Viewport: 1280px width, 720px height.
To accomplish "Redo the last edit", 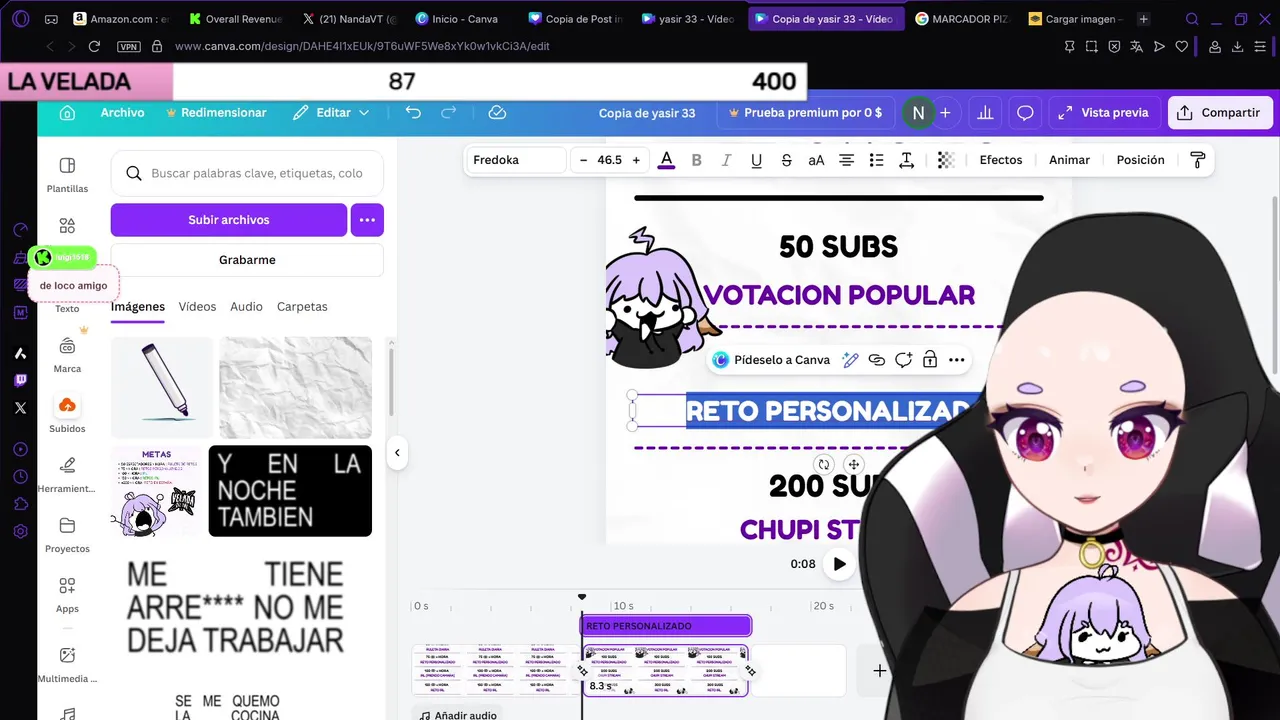I will point(449,113).
